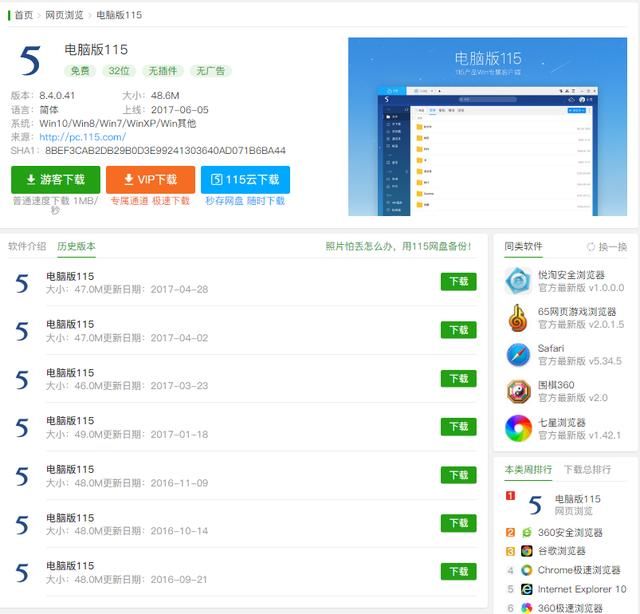Viewport: 640px width, 614px height.
Task: Click the 专属通道 极速下载 caption
Action: (x=150, y=201)
